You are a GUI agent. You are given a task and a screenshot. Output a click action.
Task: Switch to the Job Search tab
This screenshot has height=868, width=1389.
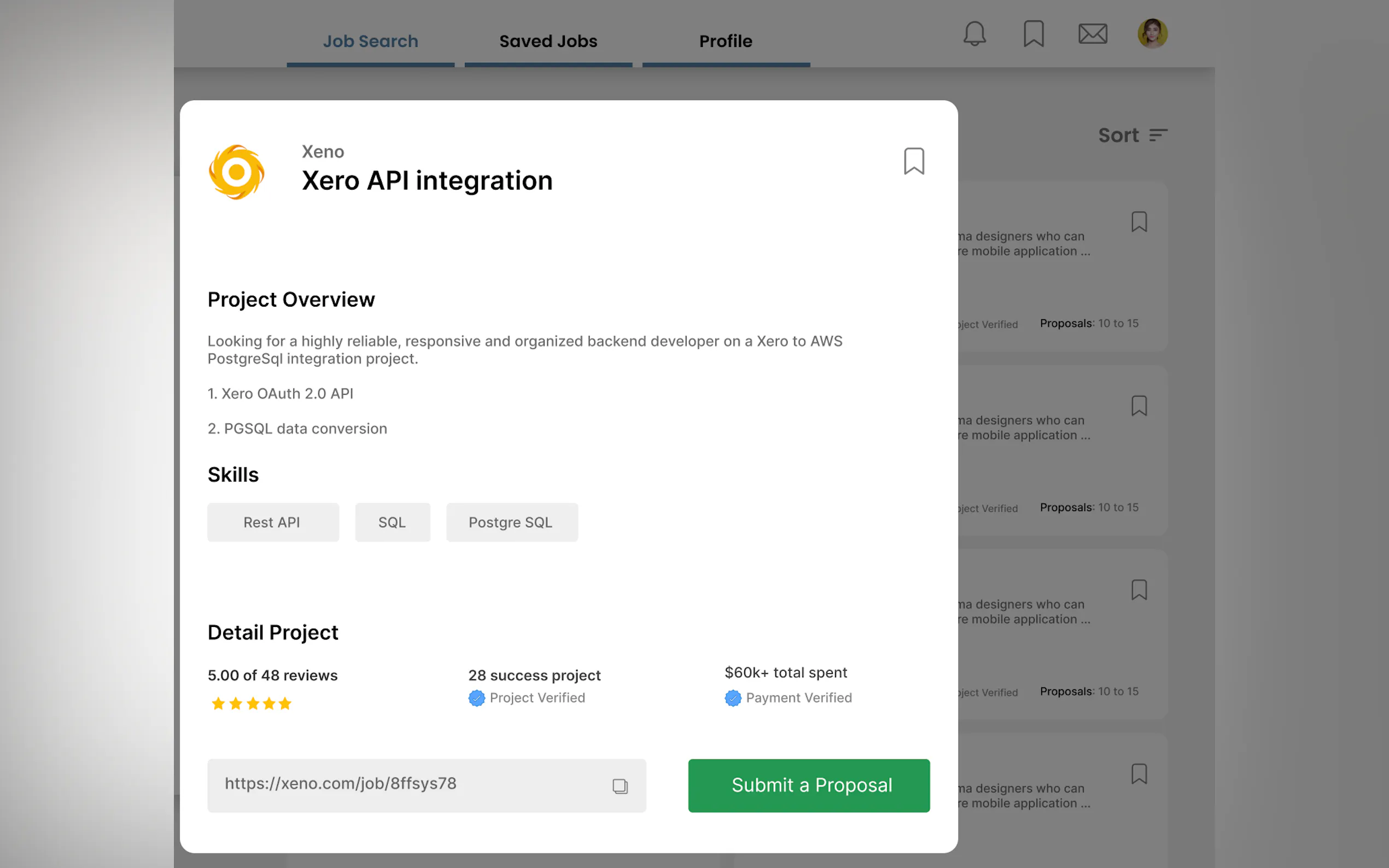370,42
